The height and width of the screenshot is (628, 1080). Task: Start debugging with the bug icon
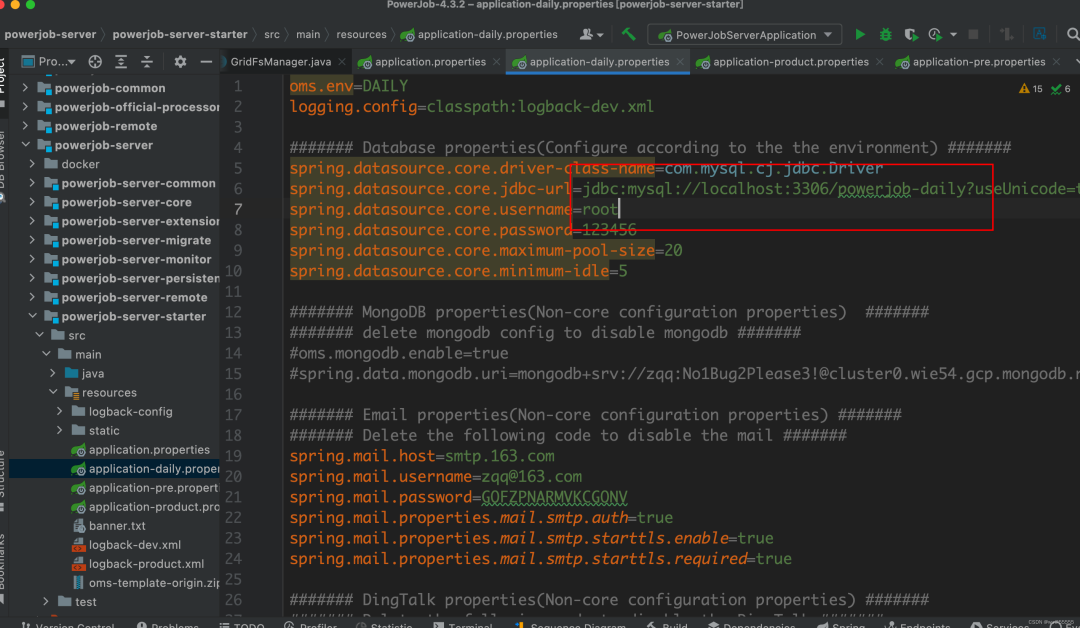(885, 35)
